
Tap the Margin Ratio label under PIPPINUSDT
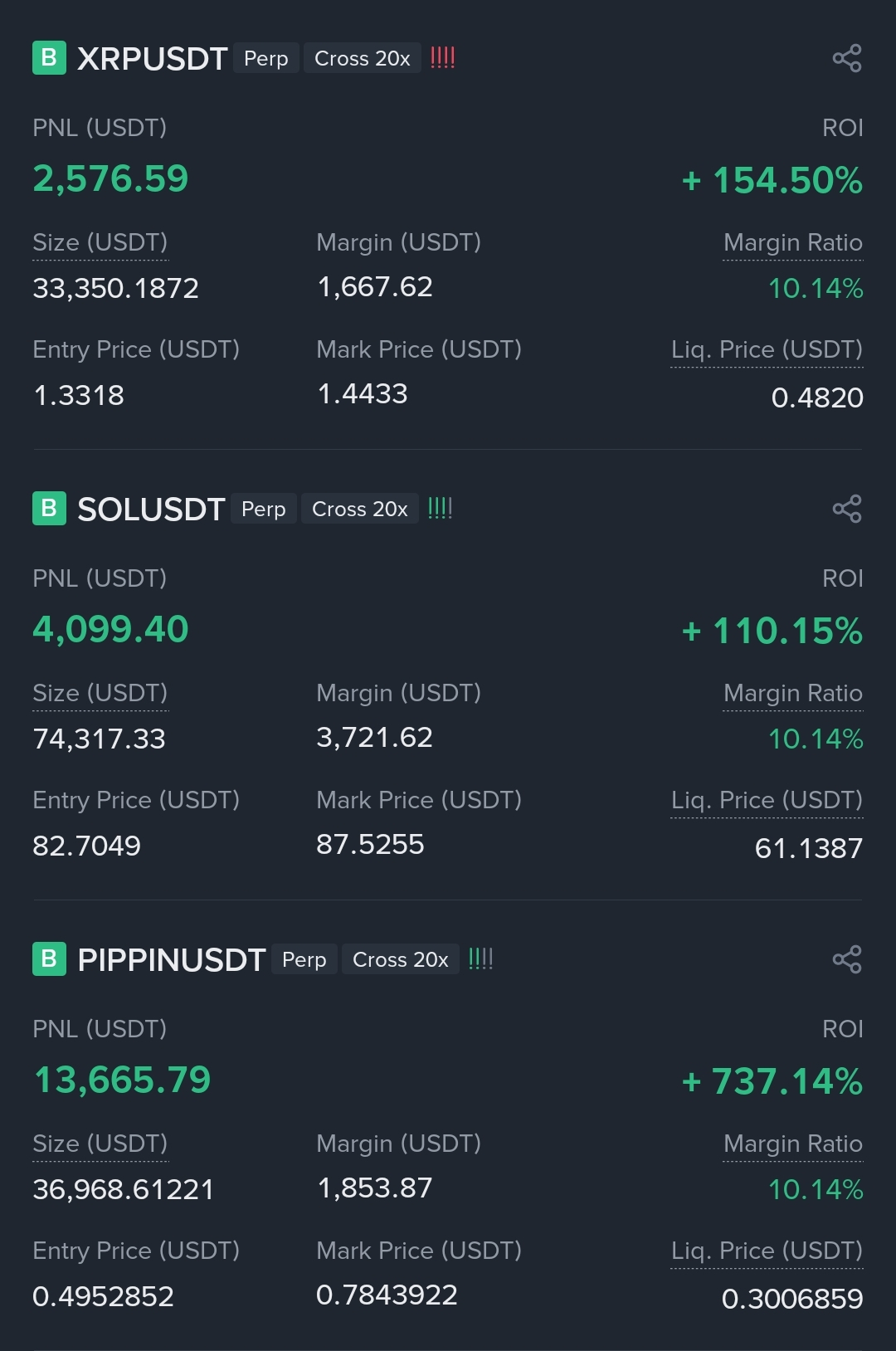tap(793, 1144)
